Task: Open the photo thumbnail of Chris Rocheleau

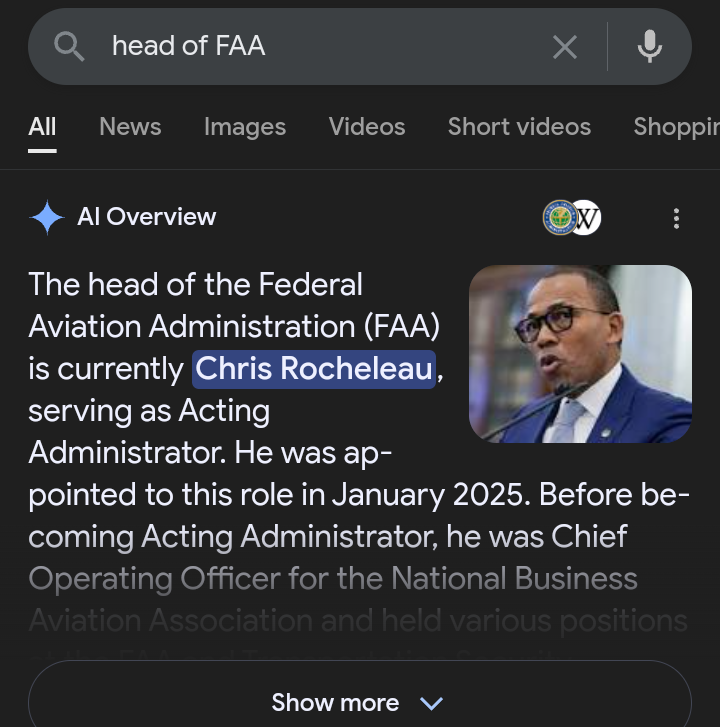Action: pyautogui.click(x=580, y=353)
